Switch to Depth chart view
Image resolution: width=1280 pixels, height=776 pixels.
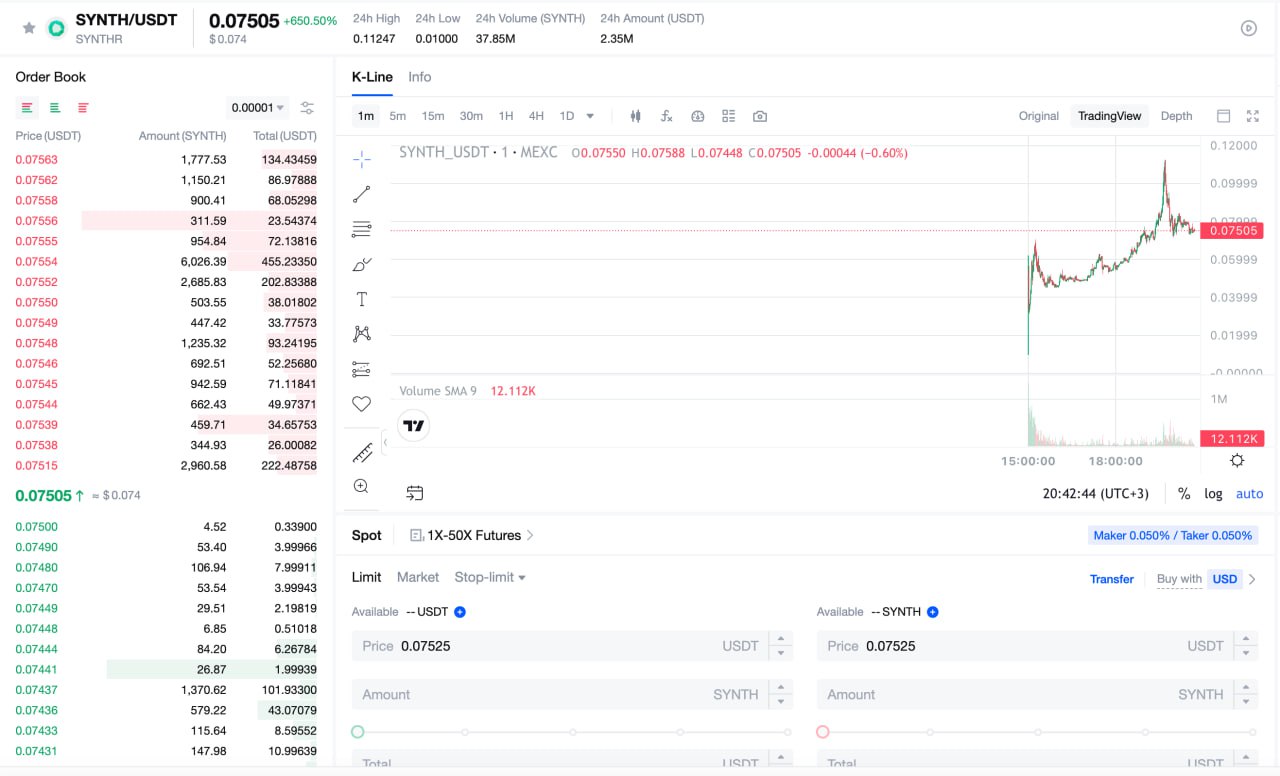[1176, 116]
